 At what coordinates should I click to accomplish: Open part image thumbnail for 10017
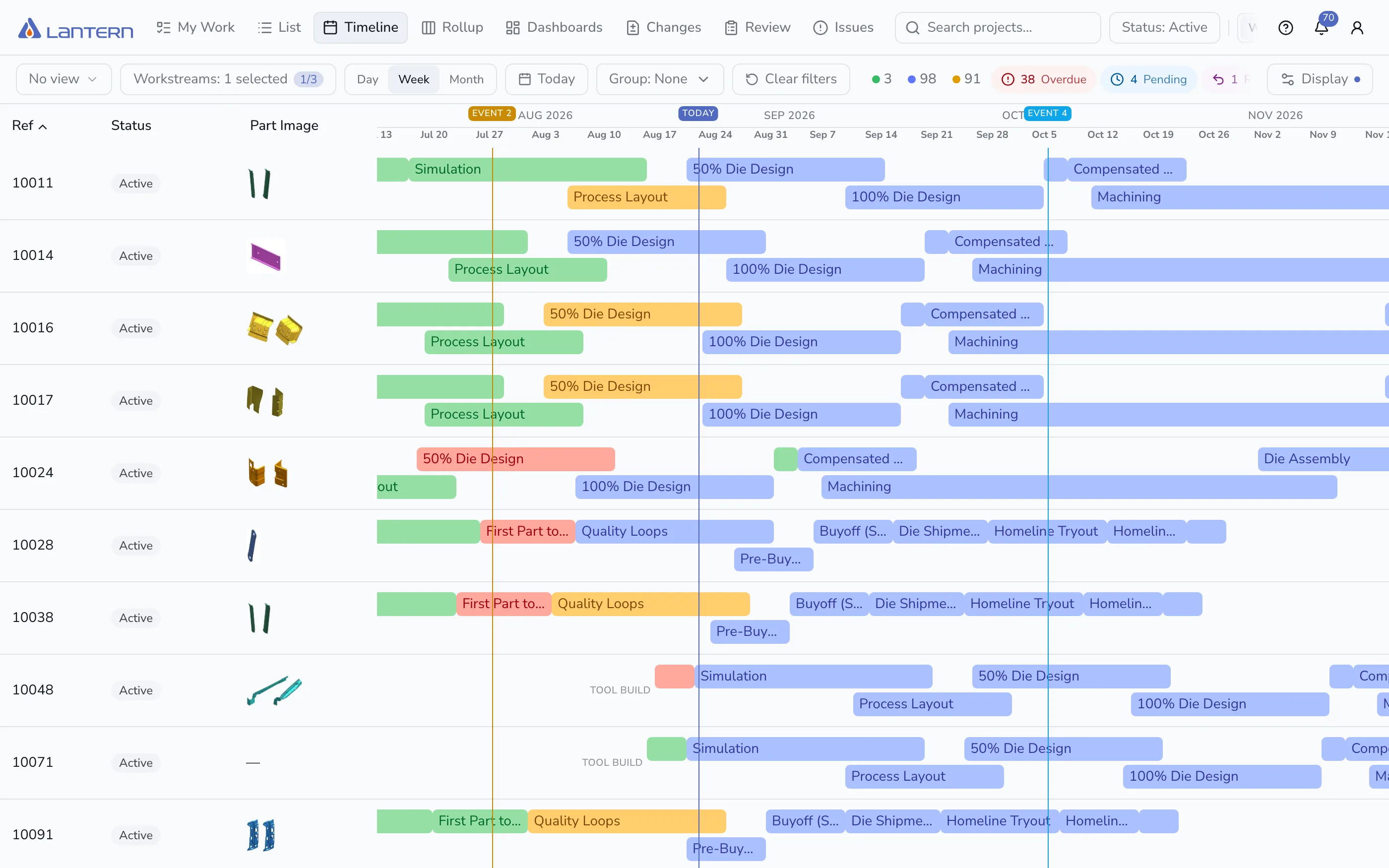(265, 401)
